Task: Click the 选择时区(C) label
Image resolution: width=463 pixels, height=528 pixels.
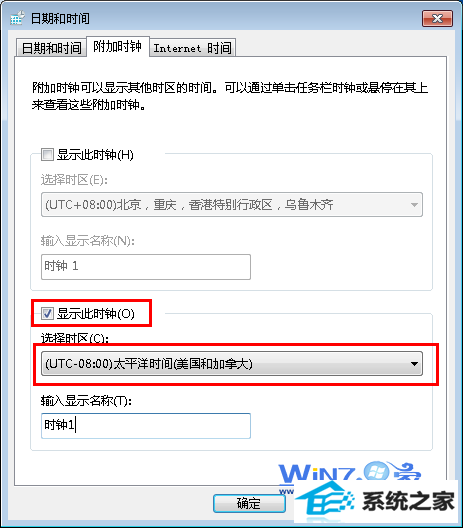Action: [x=74, y=338]
